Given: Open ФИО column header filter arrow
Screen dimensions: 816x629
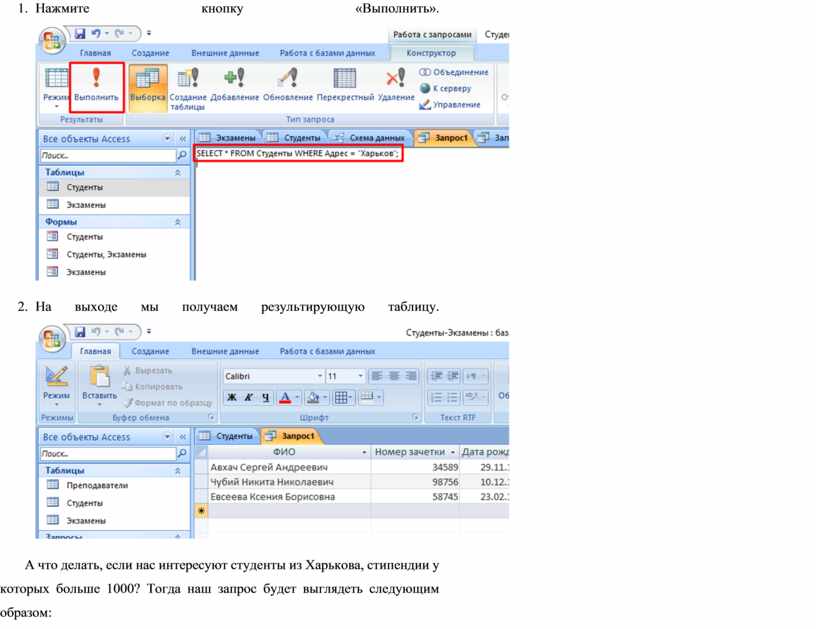Looking at the screenshot, I should coord(364,452).
